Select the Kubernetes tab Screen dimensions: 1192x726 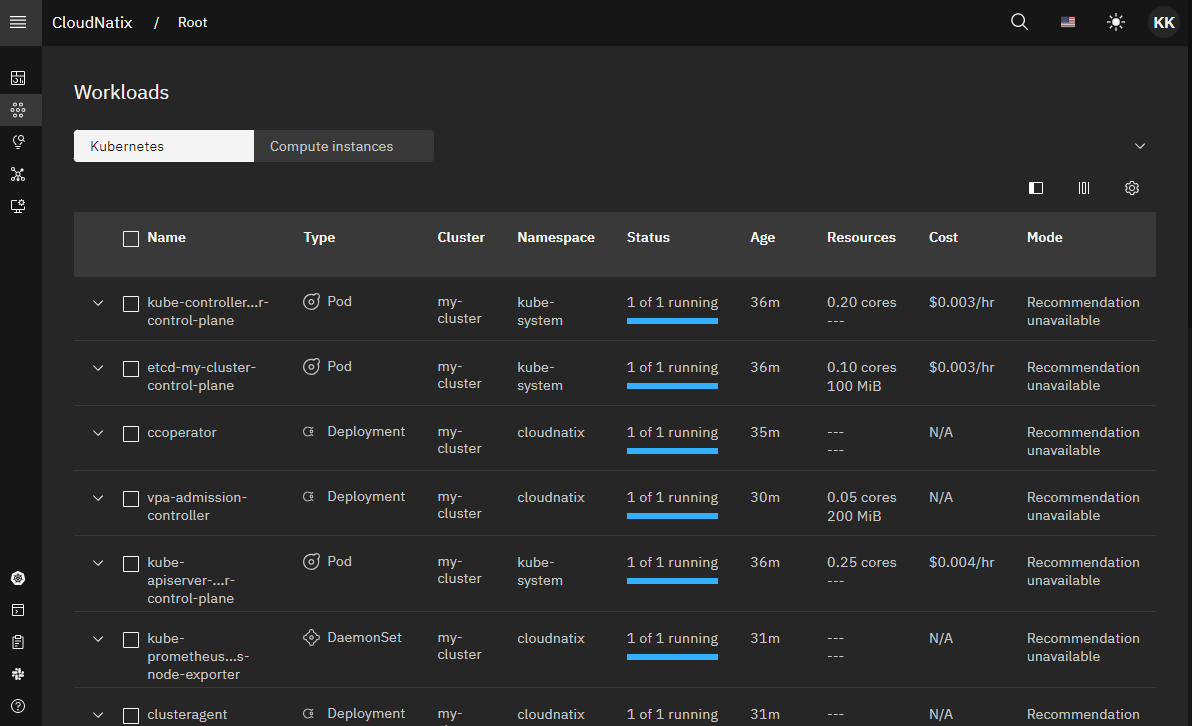(164, 146)
